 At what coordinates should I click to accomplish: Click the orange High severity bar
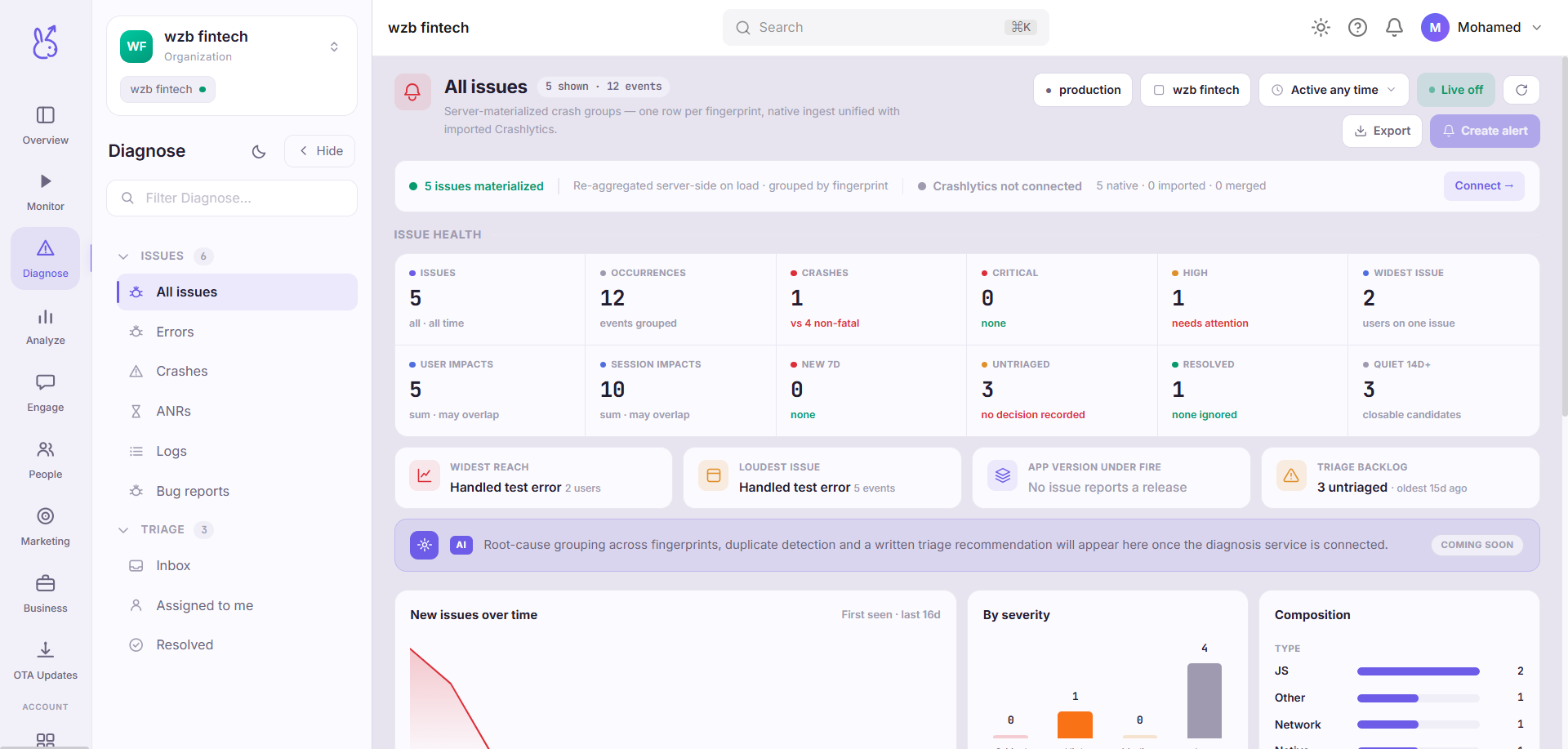tap(1075, 724)
